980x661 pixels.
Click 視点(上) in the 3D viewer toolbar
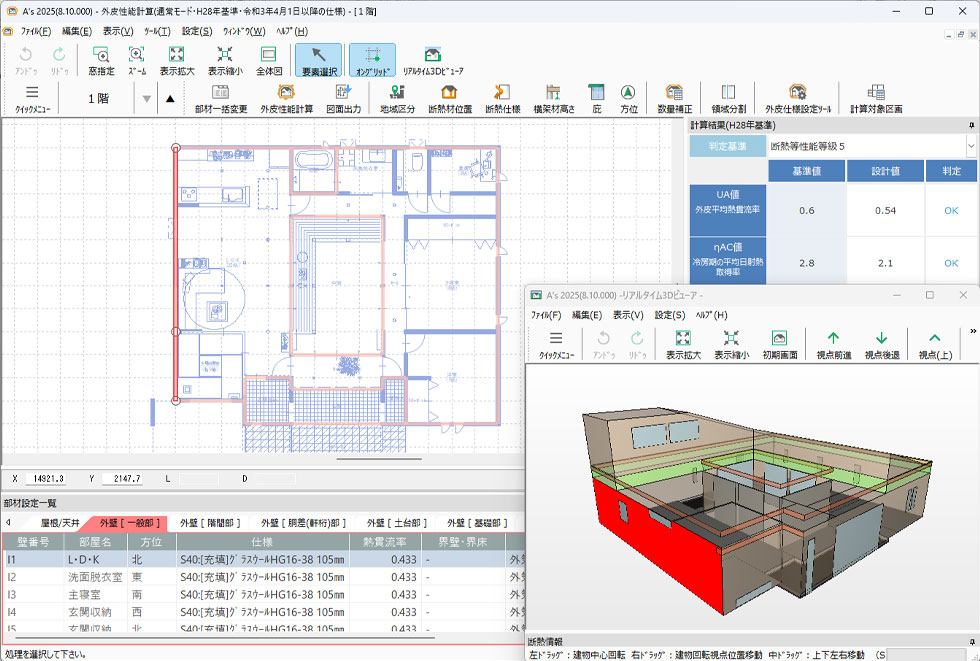(935, 345)
